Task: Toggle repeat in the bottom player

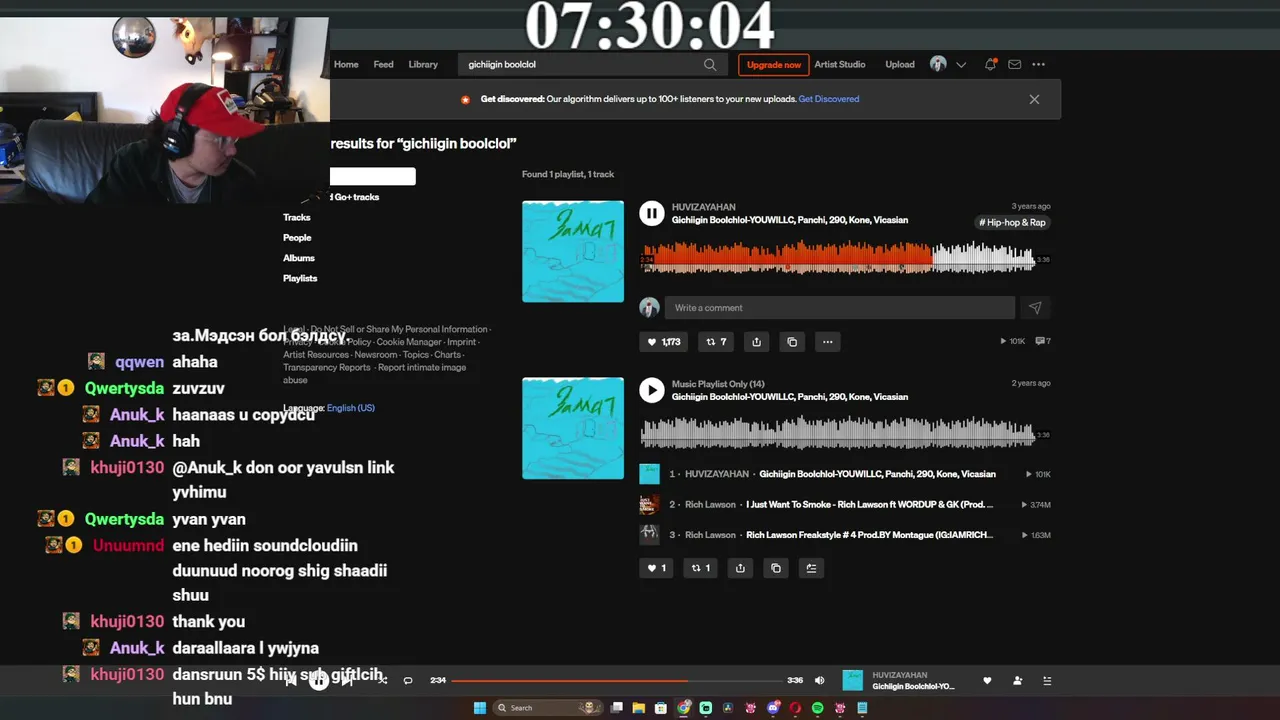Action: pos(408,681)
